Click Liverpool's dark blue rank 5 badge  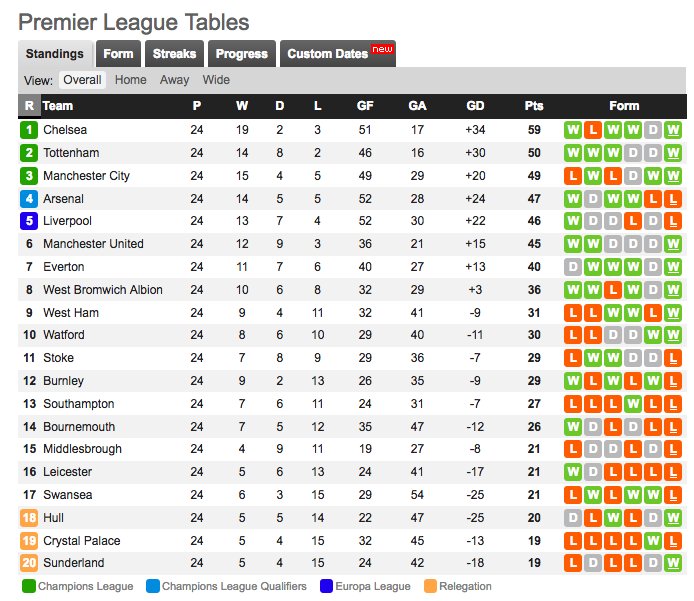click(x=29, y=221)
